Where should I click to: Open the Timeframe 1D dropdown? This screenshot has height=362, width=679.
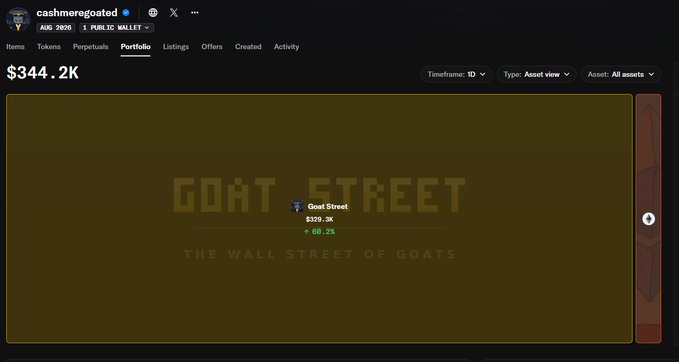[456, 74]
